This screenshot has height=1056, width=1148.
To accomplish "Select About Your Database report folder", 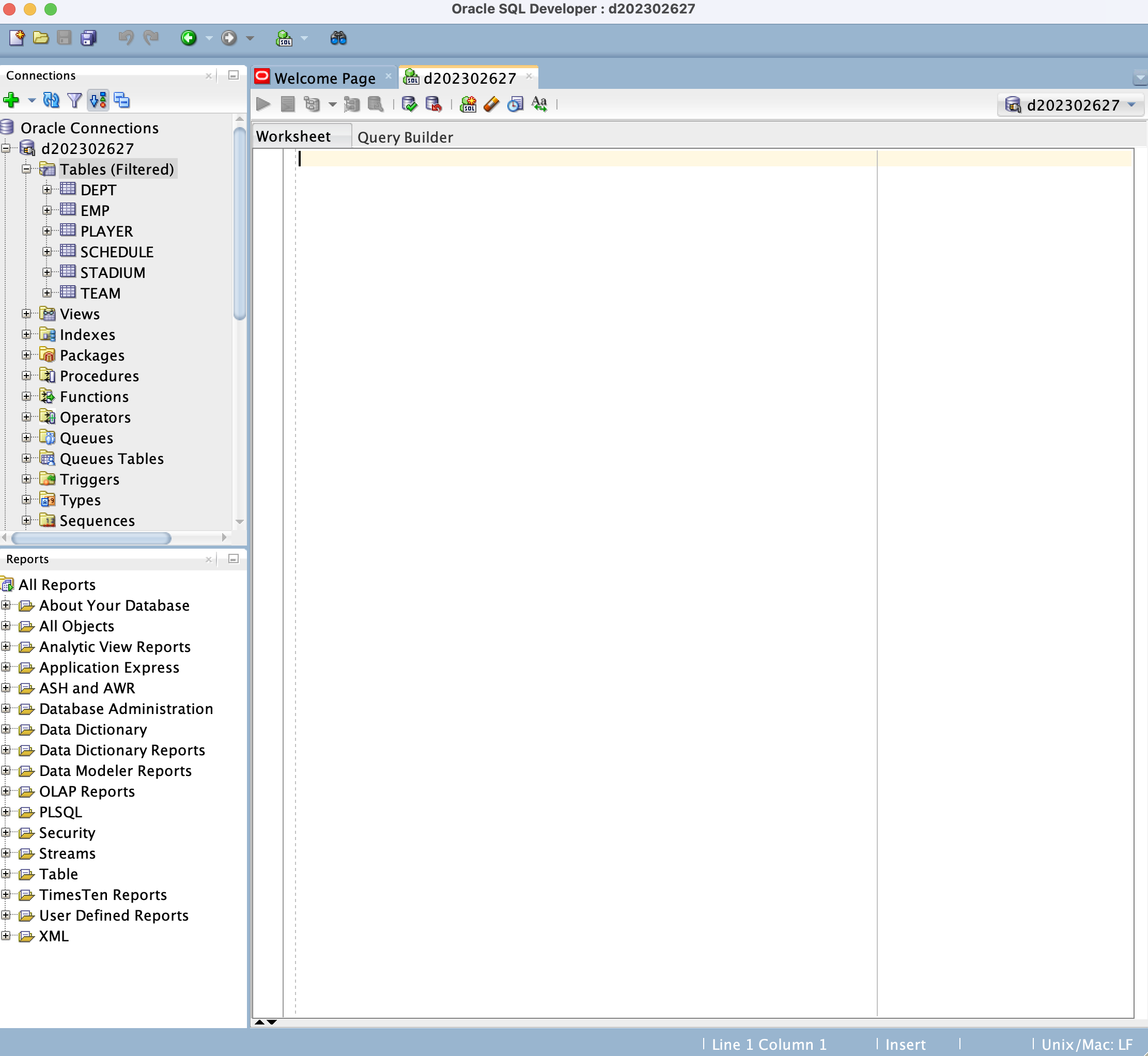I will pos(114,605).
